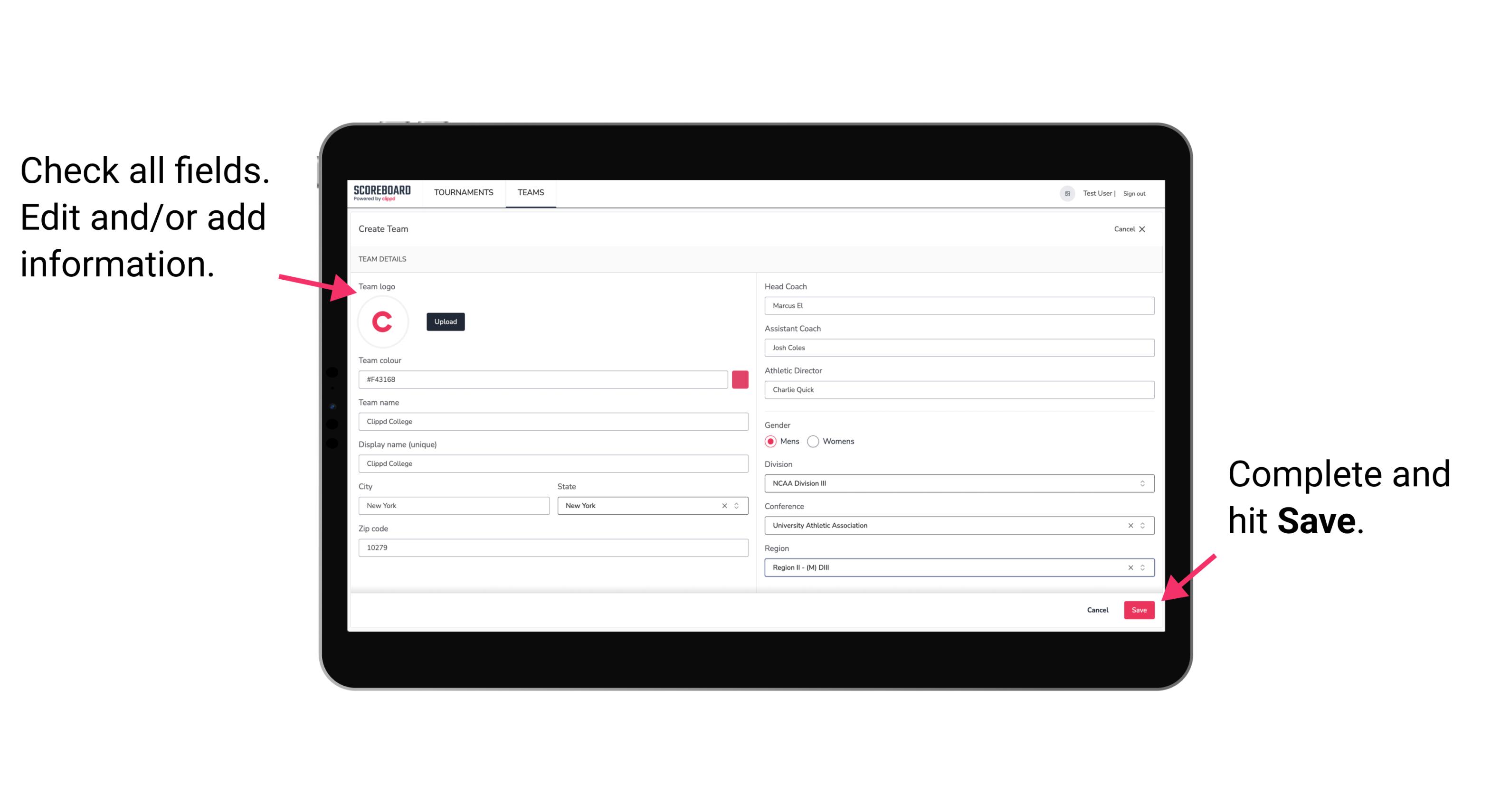Click the Cancel X icon to close form
The image size is (1510, 812).
pos(1148,228)
